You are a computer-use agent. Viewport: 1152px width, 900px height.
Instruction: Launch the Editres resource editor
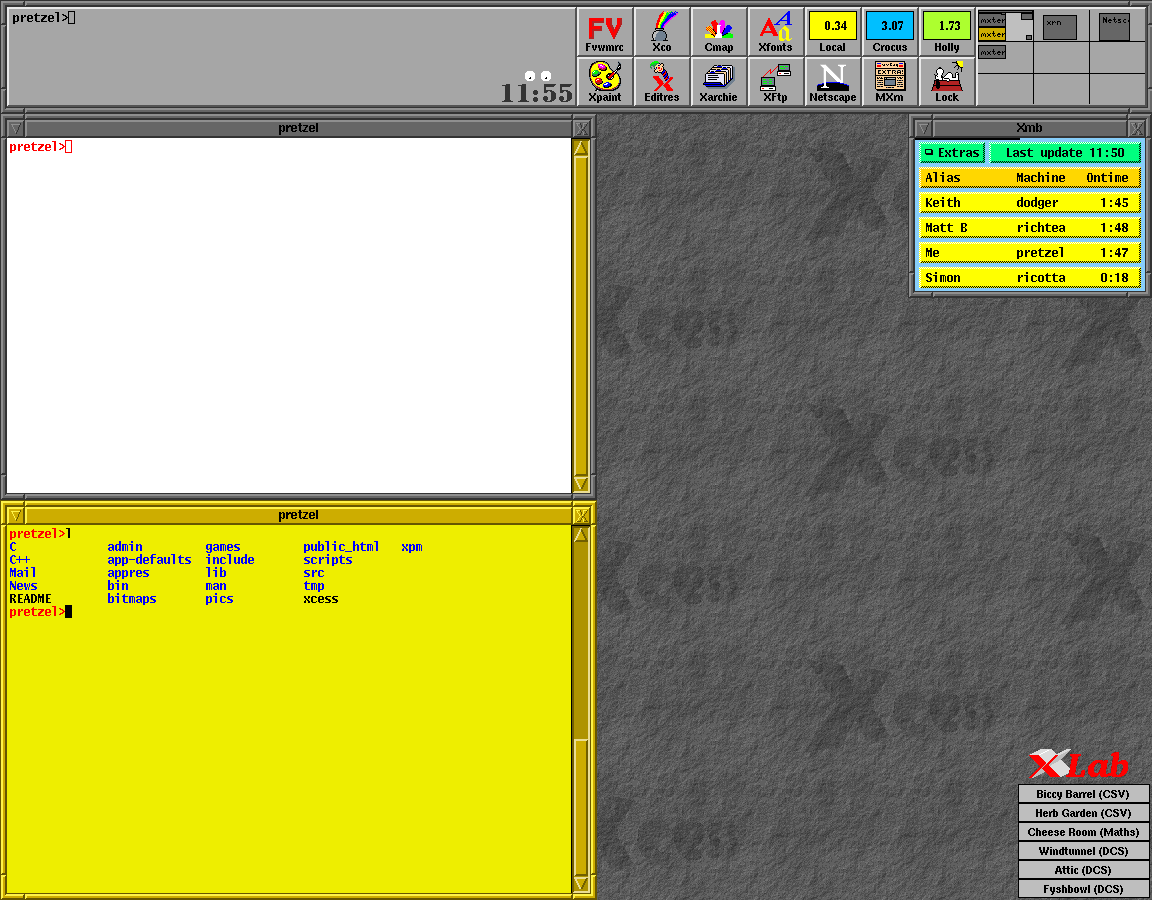pos(662,82)
